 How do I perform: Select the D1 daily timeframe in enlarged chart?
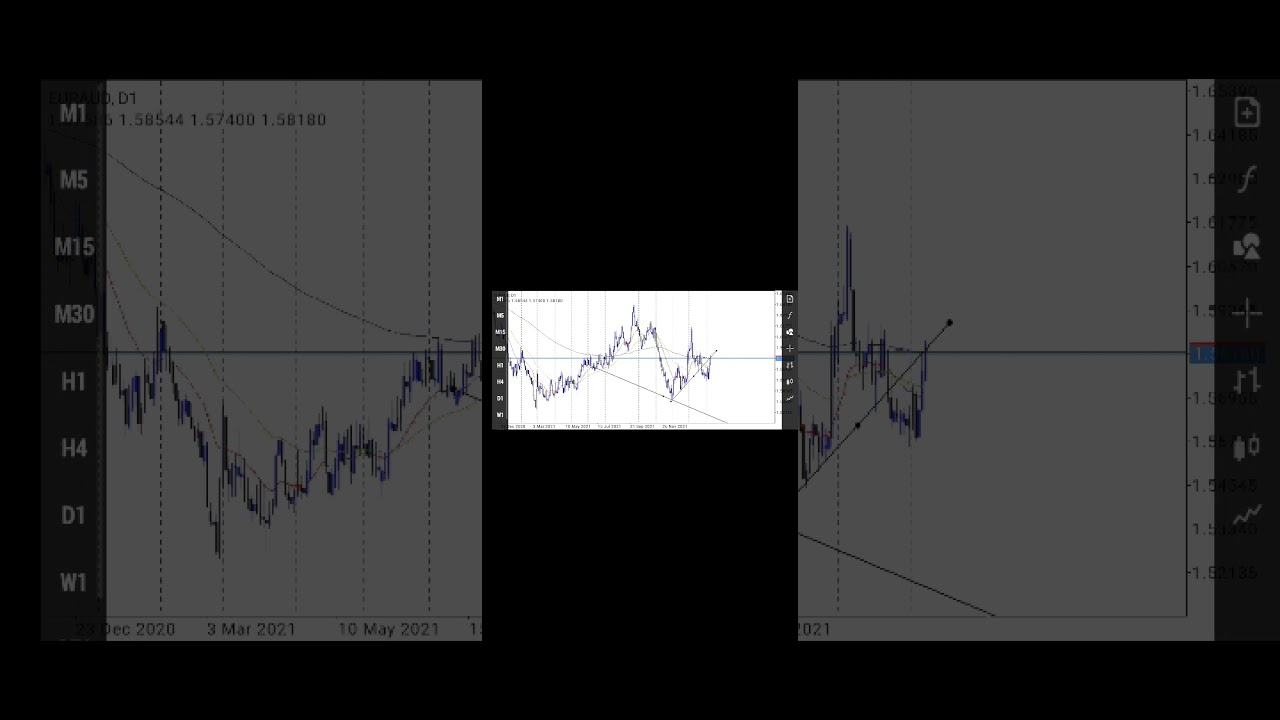73,515
